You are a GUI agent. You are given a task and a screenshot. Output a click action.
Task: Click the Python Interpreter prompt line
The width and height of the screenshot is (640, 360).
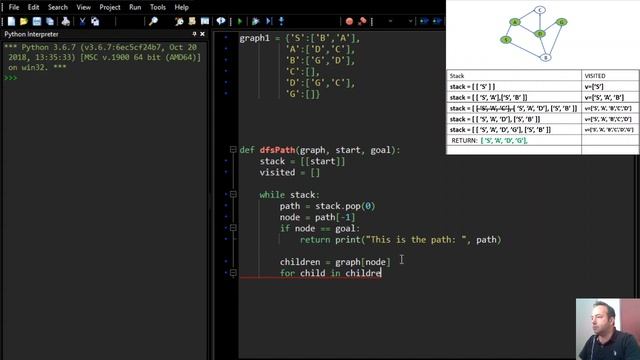104,78
